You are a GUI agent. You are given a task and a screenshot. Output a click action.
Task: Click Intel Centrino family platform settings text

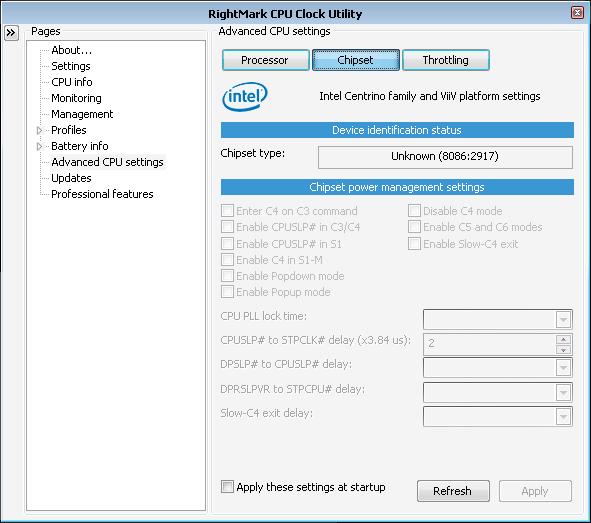(430, 96)
